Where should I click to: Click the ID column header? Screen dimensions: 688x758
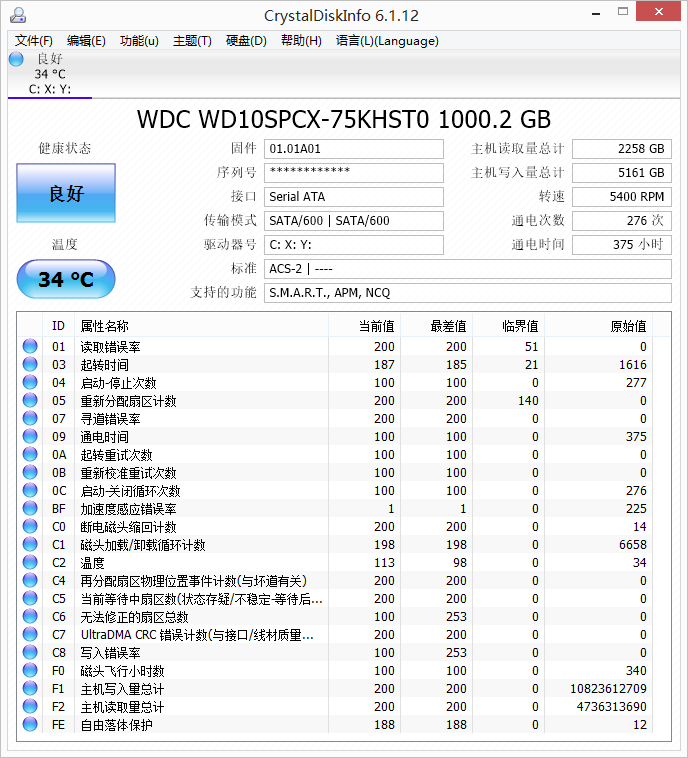pos(58,325)
